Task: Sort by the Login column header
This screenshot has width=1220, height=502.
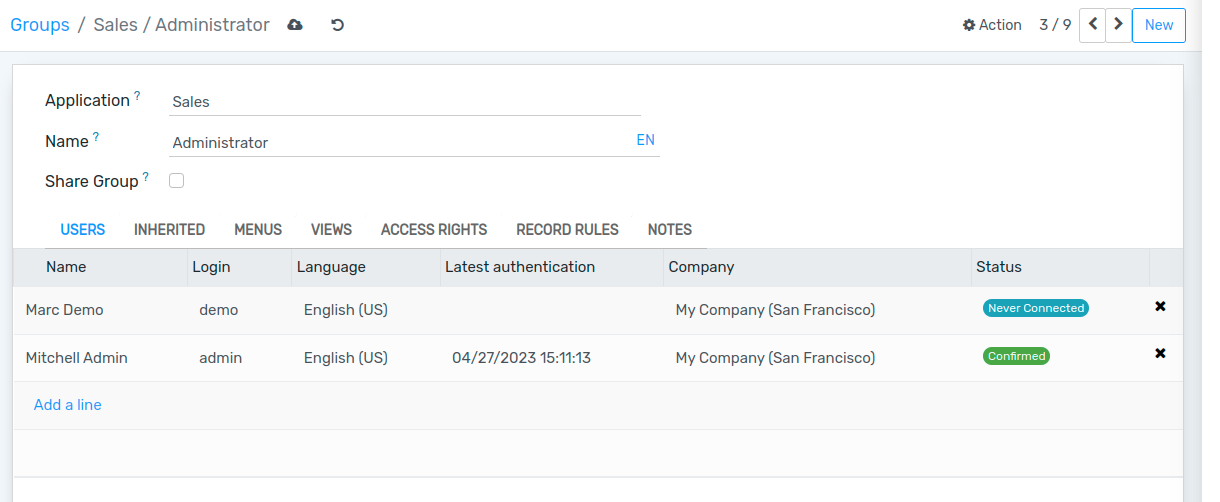Action: tap(240, 267)
